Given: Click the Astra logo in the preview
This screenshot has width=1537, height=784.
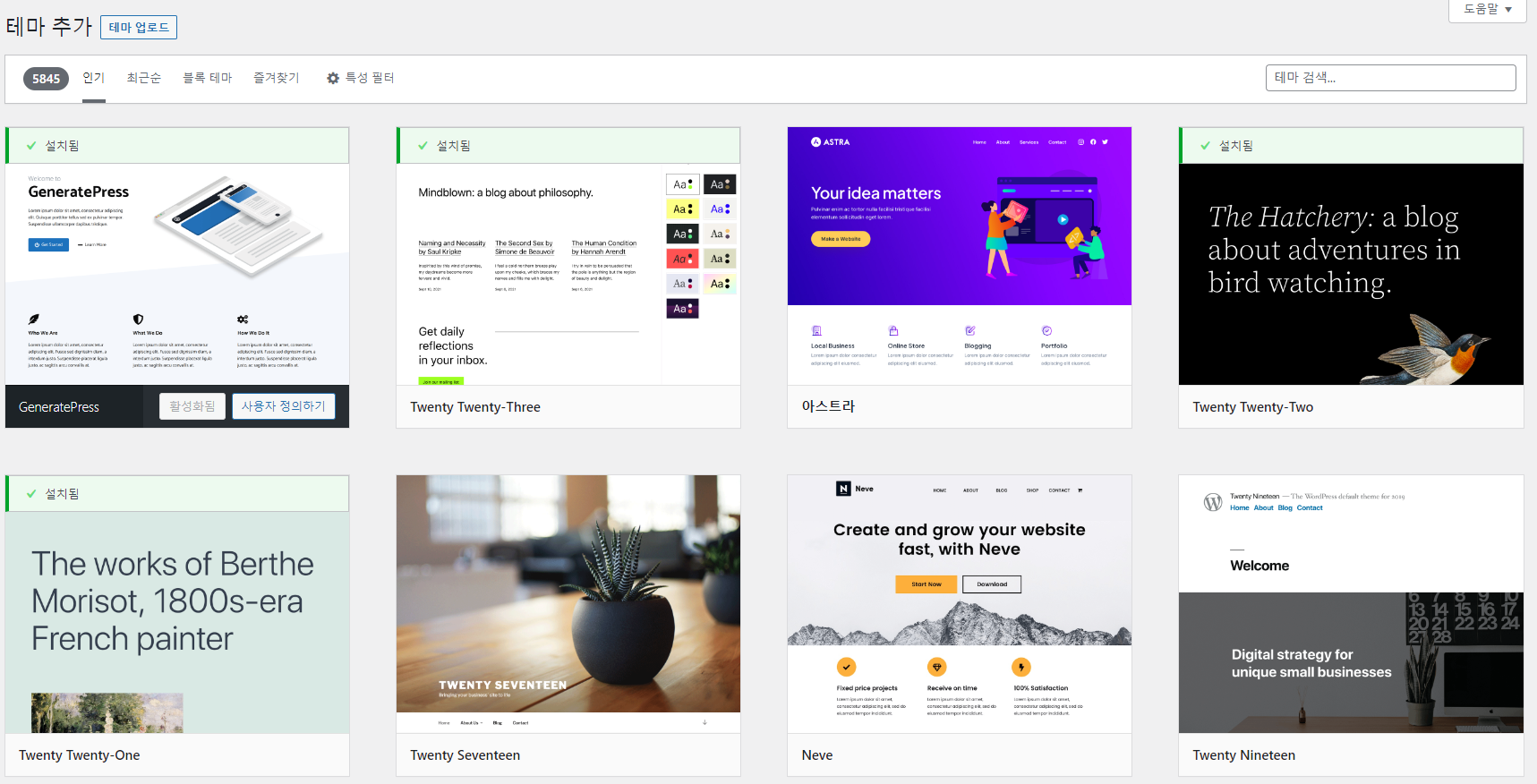Looking at the screenshot, I should coord(831,141).
